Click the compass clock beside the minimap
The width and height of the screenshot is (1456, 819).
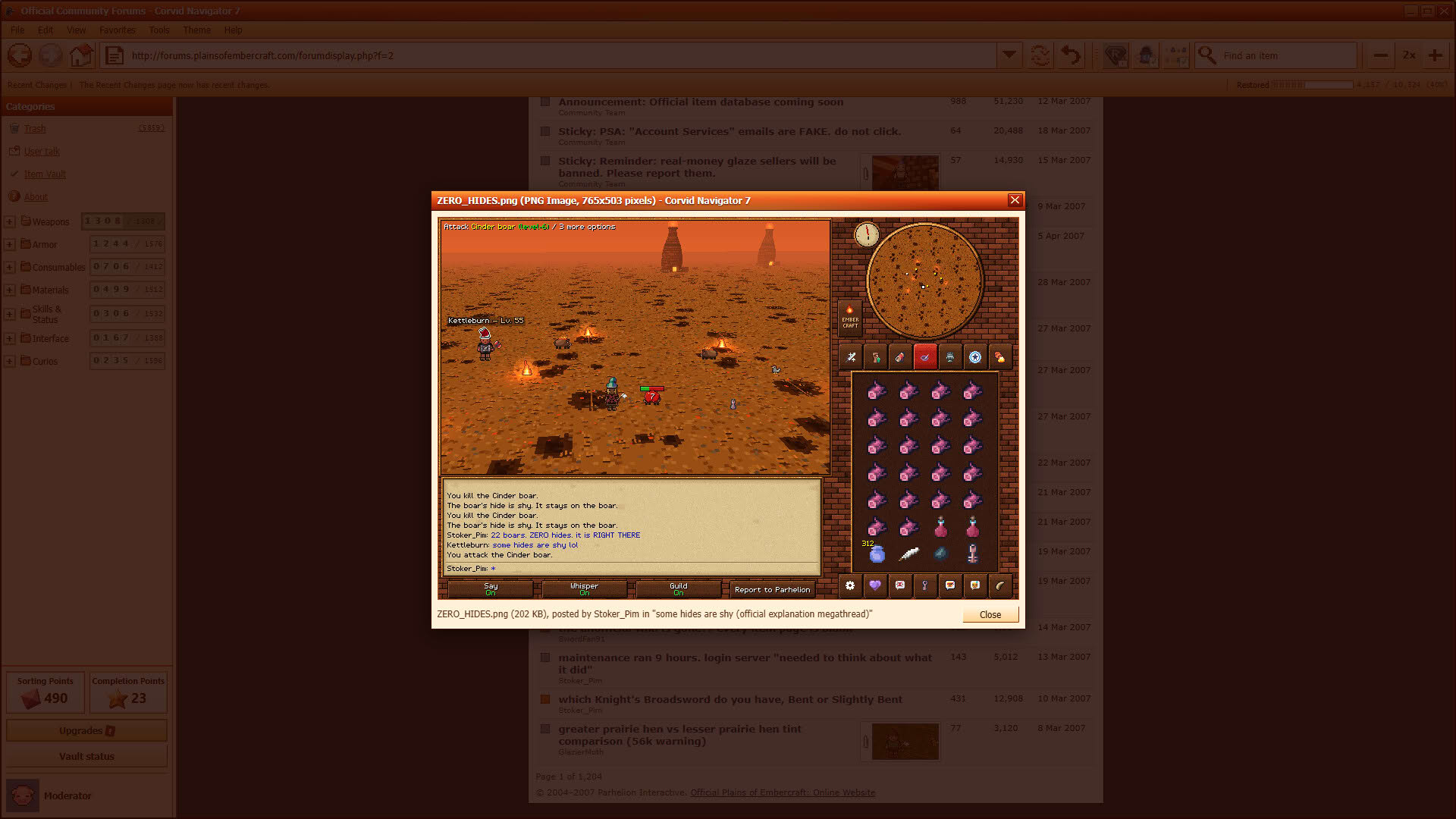tap(867, 234)
